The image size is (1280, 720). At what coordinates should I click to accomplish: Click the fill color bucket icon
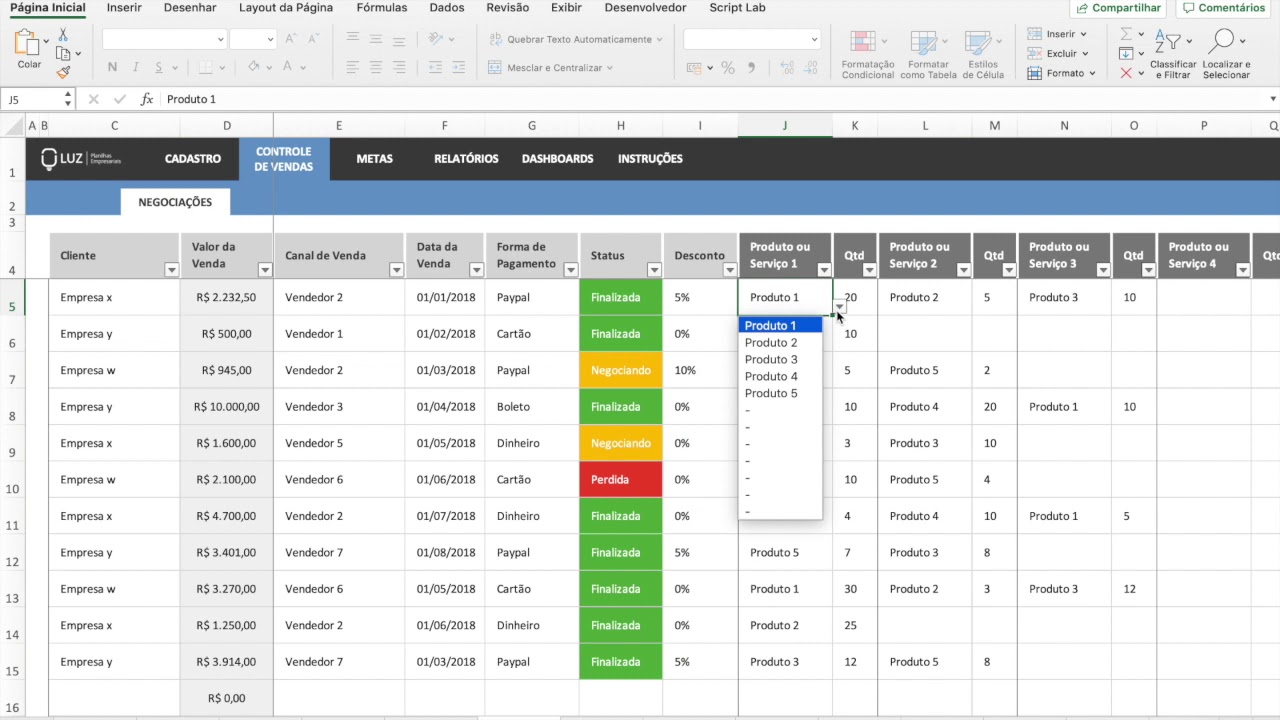[x=253, y=68]
